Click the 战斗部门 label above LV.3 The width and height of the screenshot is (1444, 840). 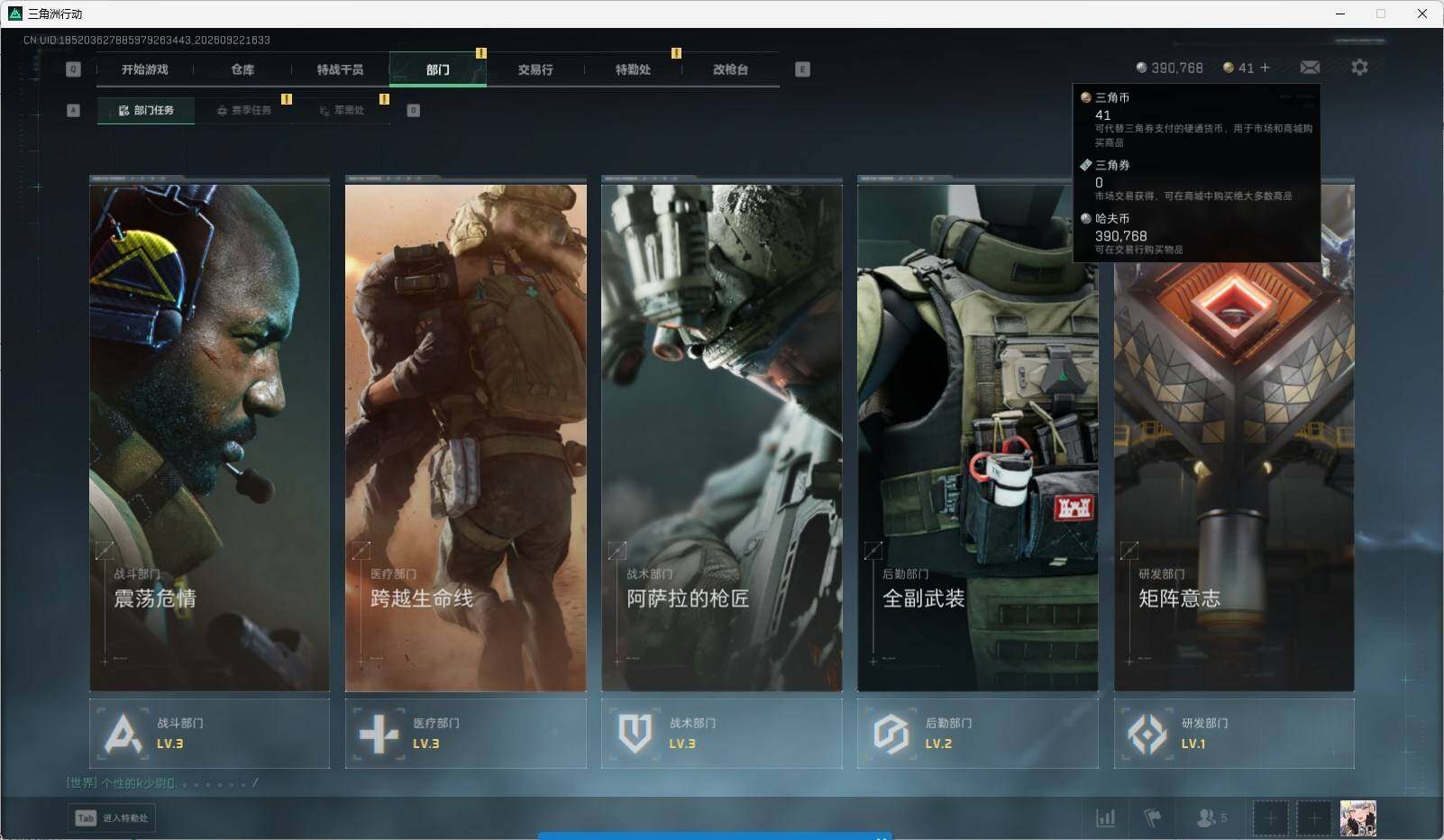(180, 723)
